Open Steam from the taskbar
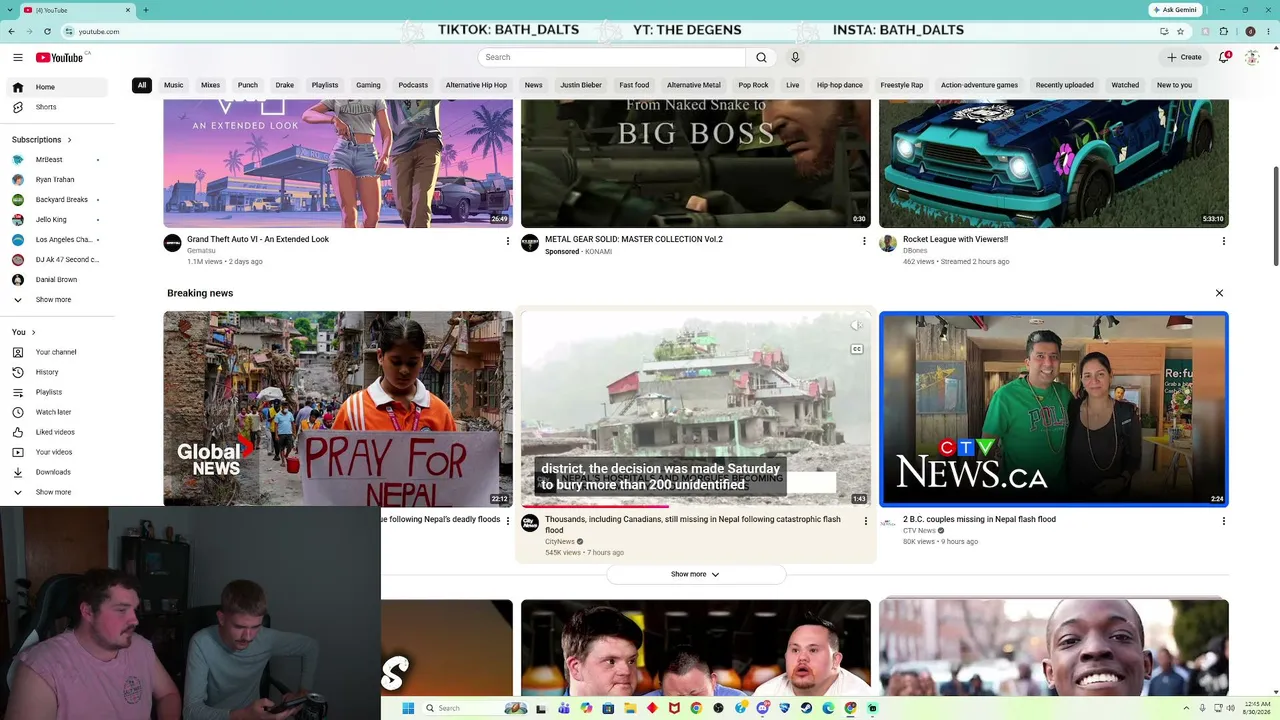Viewport: 1280px width, 720px height. (x=806, y=708)
